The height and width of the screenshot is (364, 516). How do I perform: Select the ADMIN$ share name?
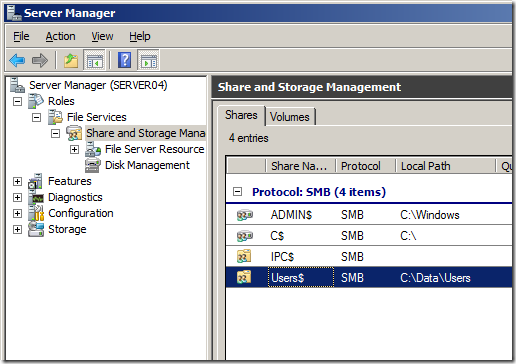pyautogui.click(x=291, y=215)
